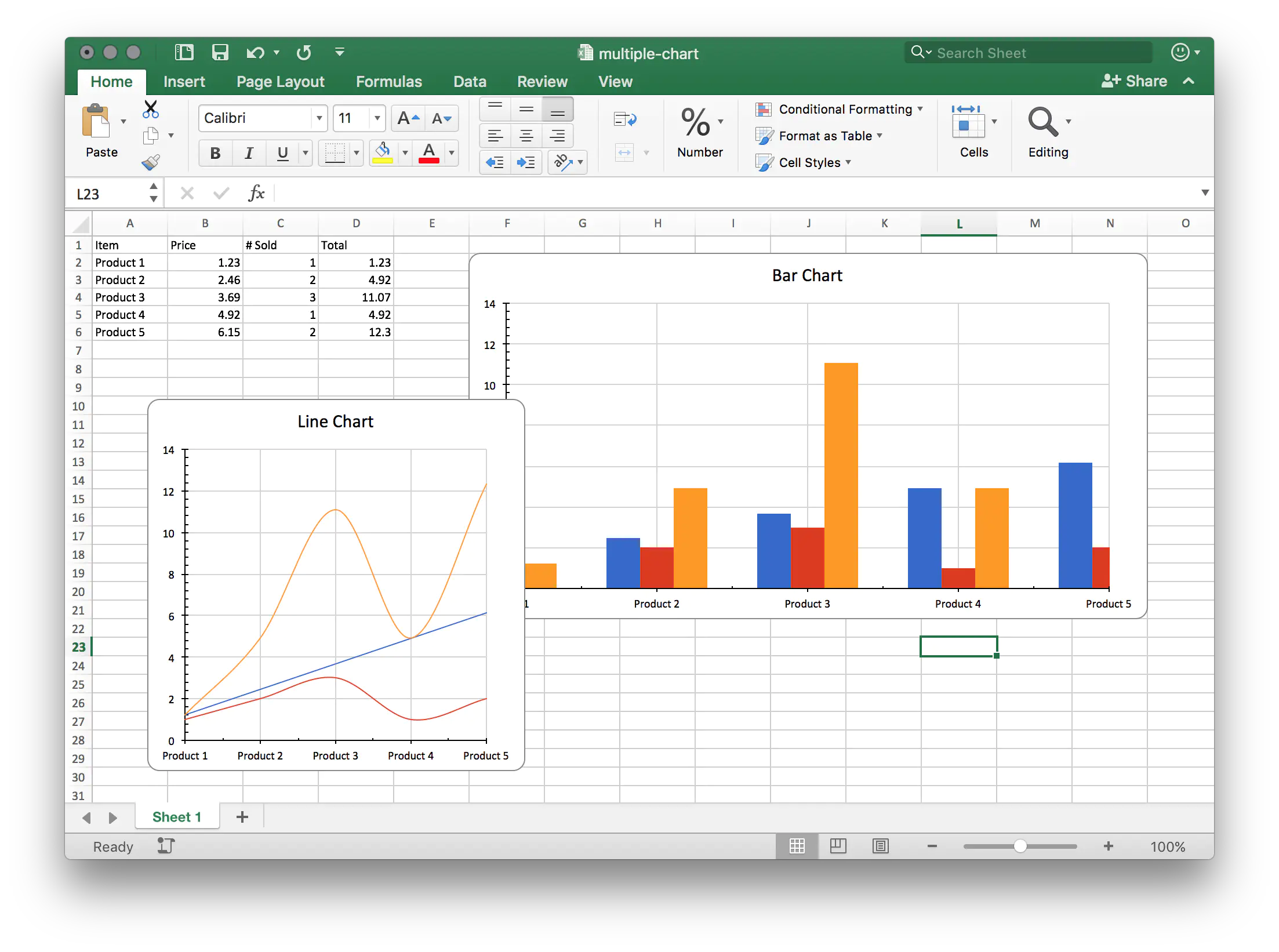This screenshot has height=952, width=1279.
Task: Add a new sheet with the plus button
Action: (x=242, y=816)
